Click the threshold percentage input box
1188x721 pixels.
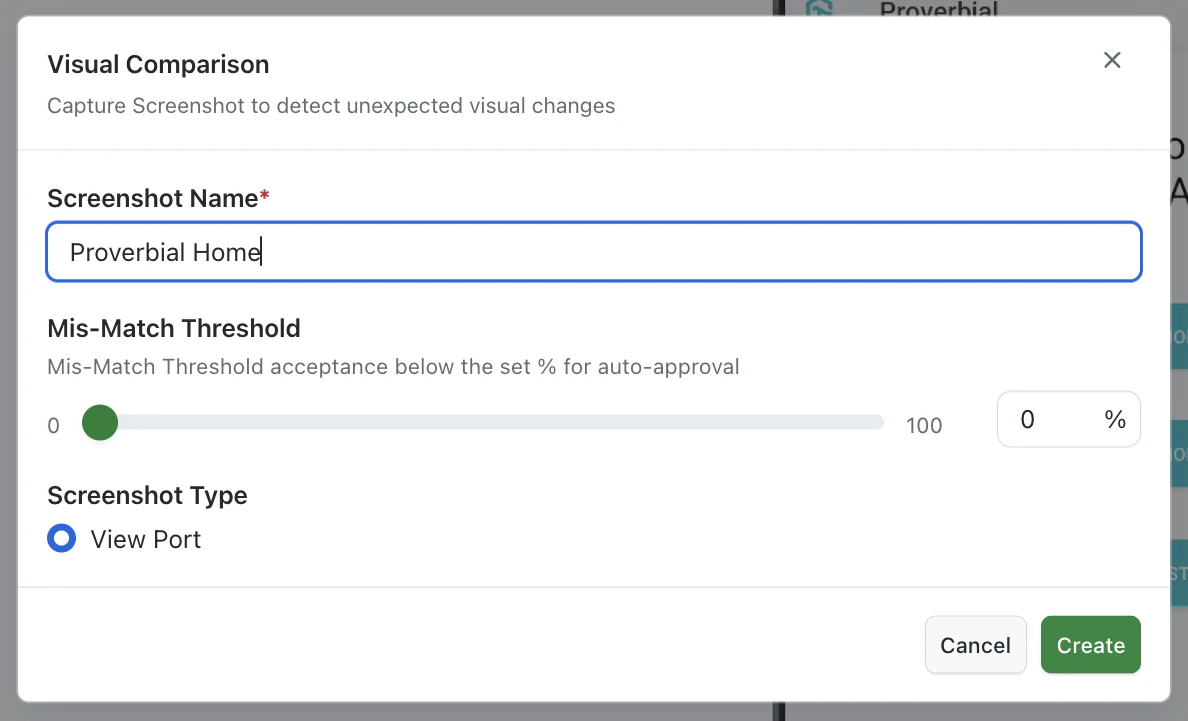point(1068,419)
